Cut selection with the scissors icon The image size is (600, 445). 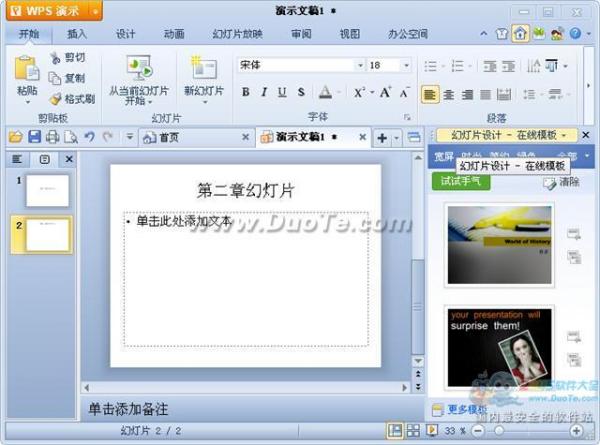tap(55, 58)
